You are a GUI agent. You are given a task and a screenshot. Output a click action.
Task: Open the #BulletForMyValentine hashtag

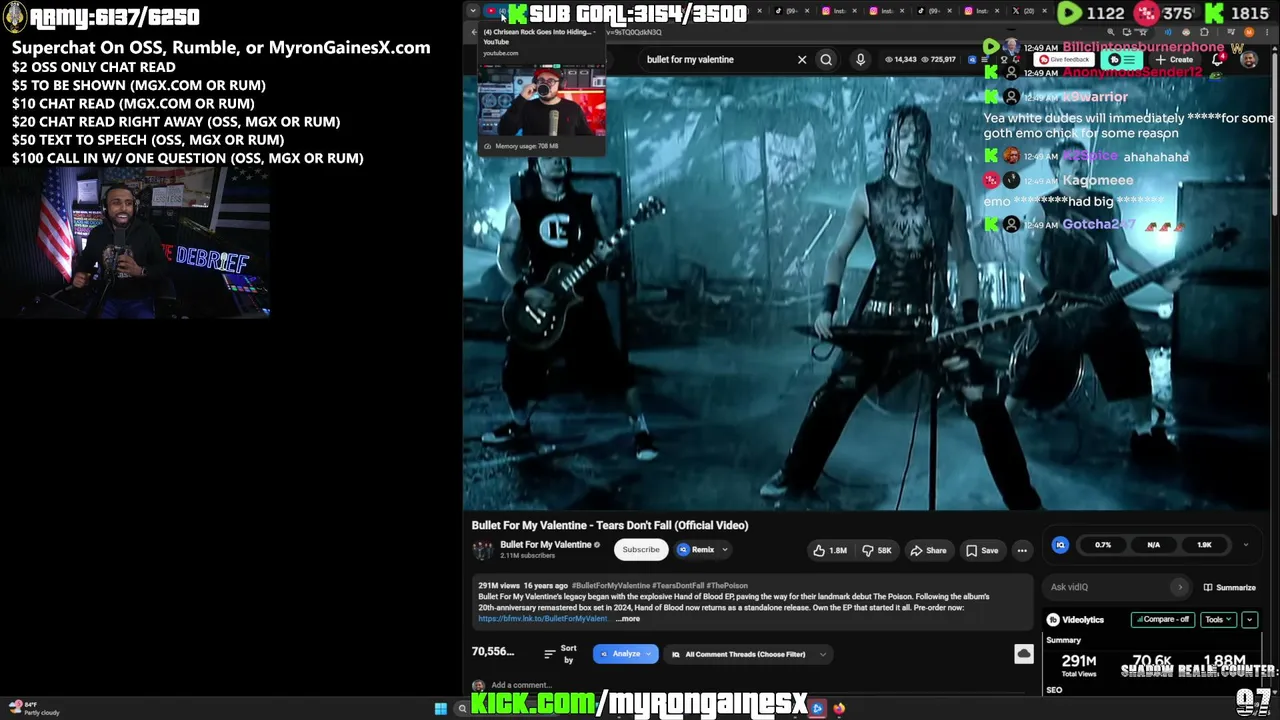click(610, 586)
